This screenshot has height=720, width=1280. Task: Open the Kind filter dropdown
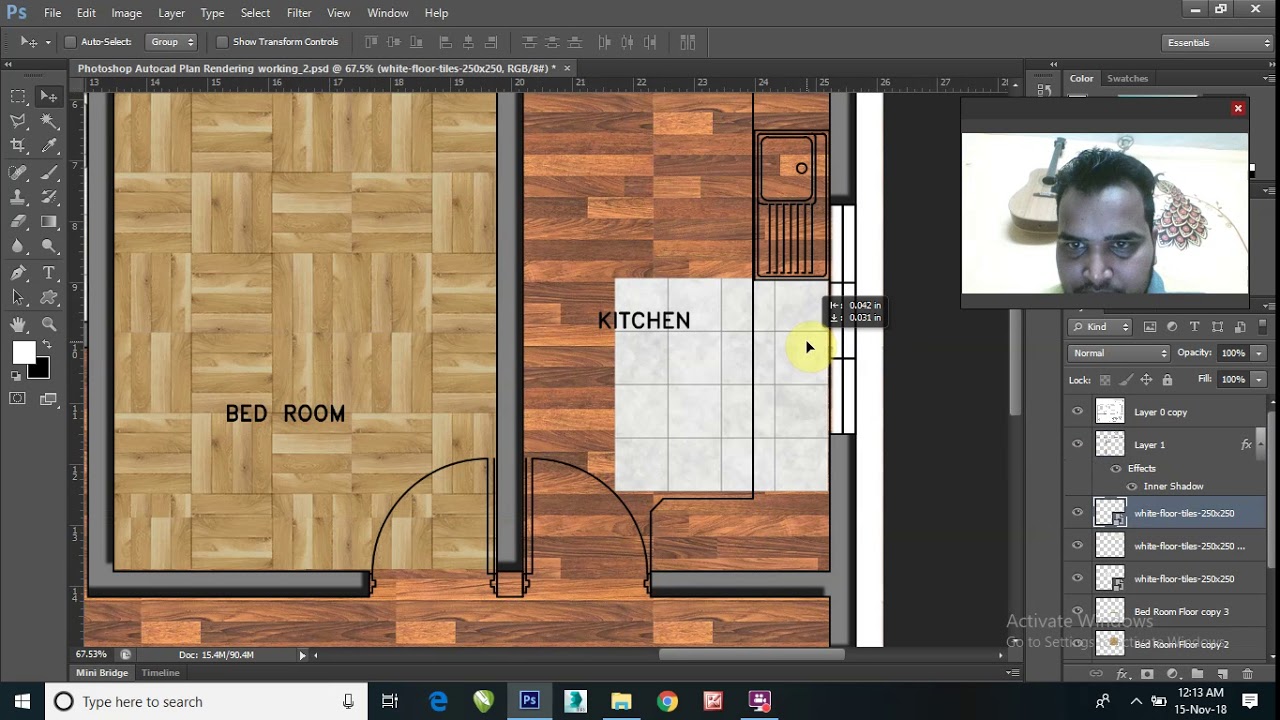(1100, 327)
